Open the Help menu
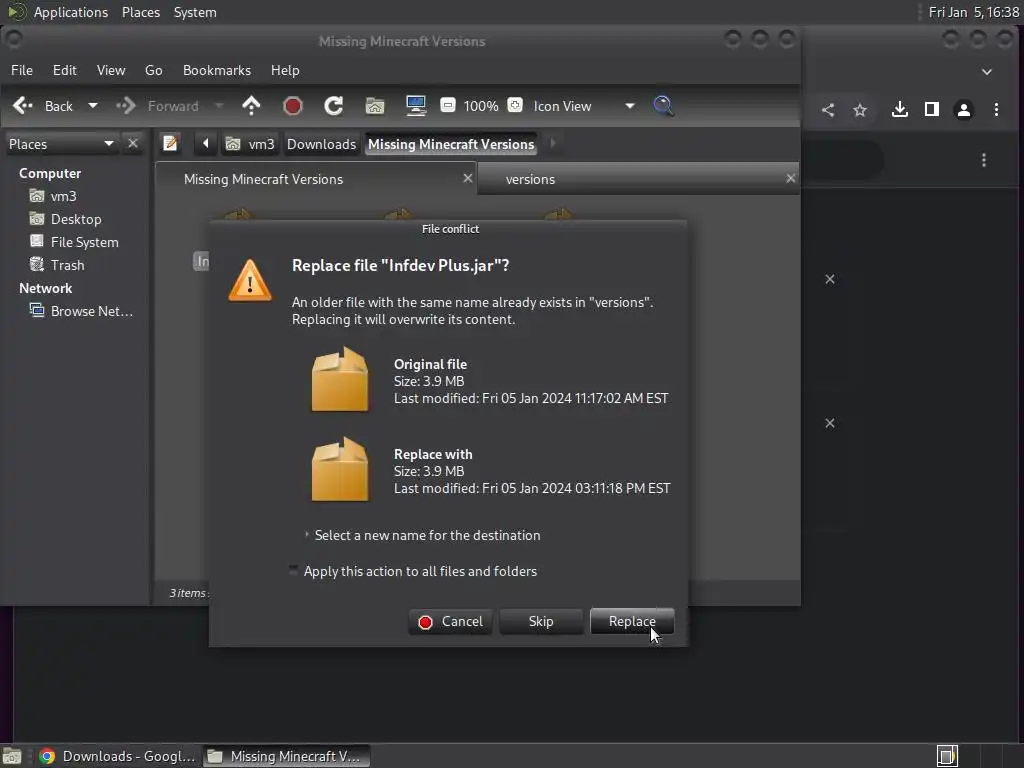Screen dimensions: 1024x768 (x=285, y=70)
